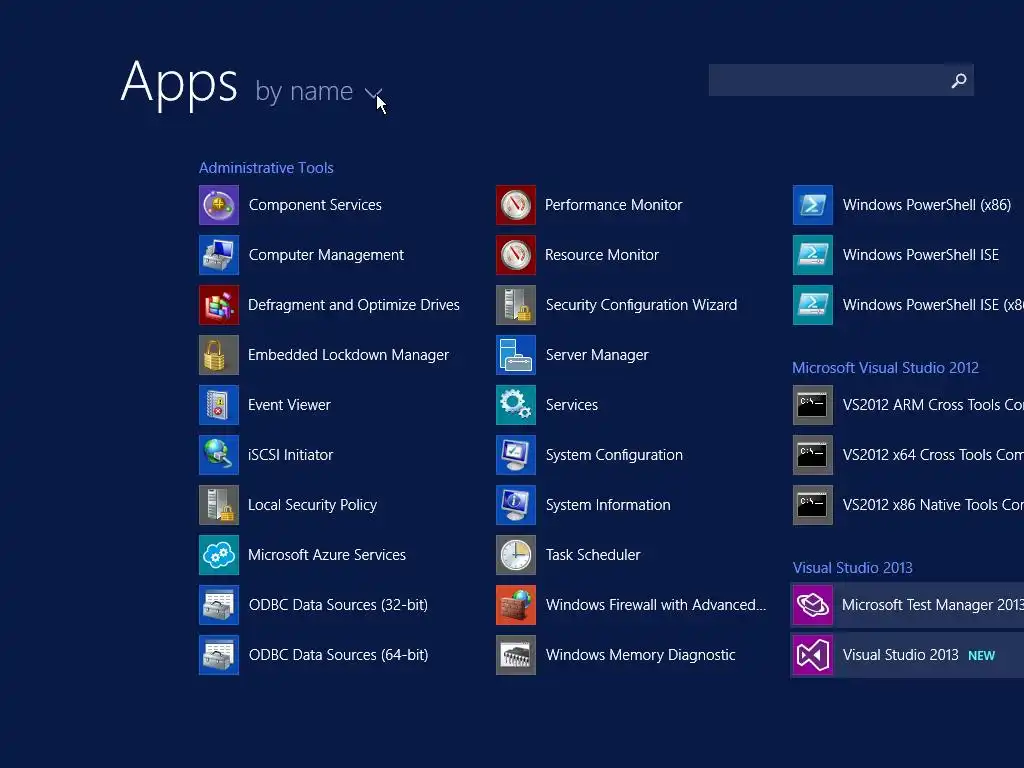Click Security Configuration Wizard icon
The image size is (1024, 768).
[x=516, y=305]
